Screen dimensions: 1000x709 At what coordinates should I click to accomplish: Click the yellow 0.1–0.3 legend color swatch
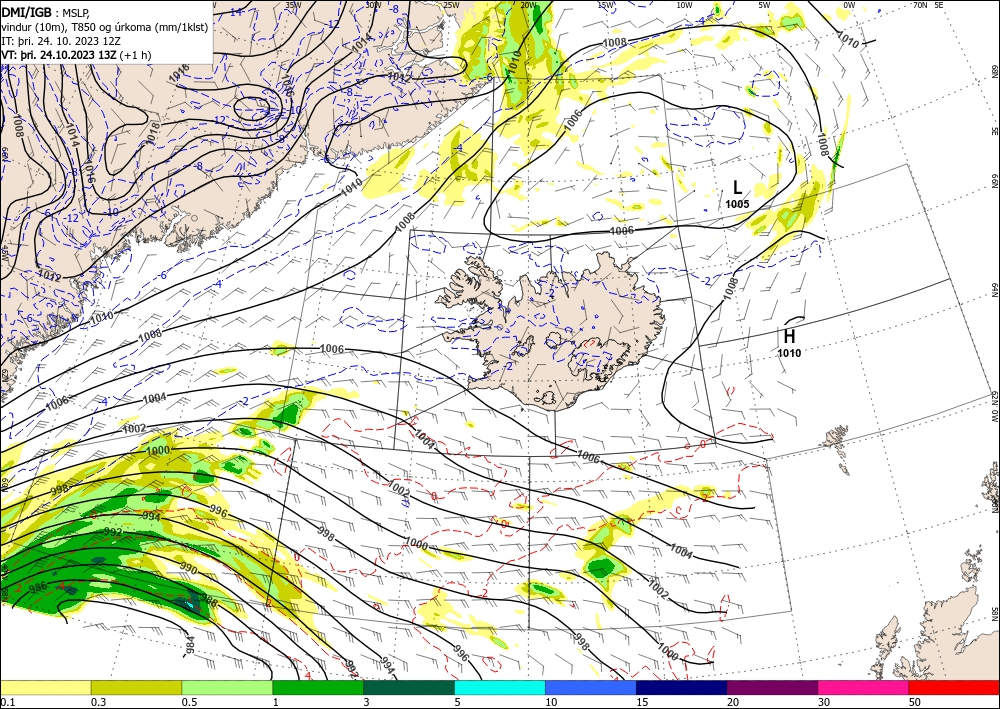(45, 687)
